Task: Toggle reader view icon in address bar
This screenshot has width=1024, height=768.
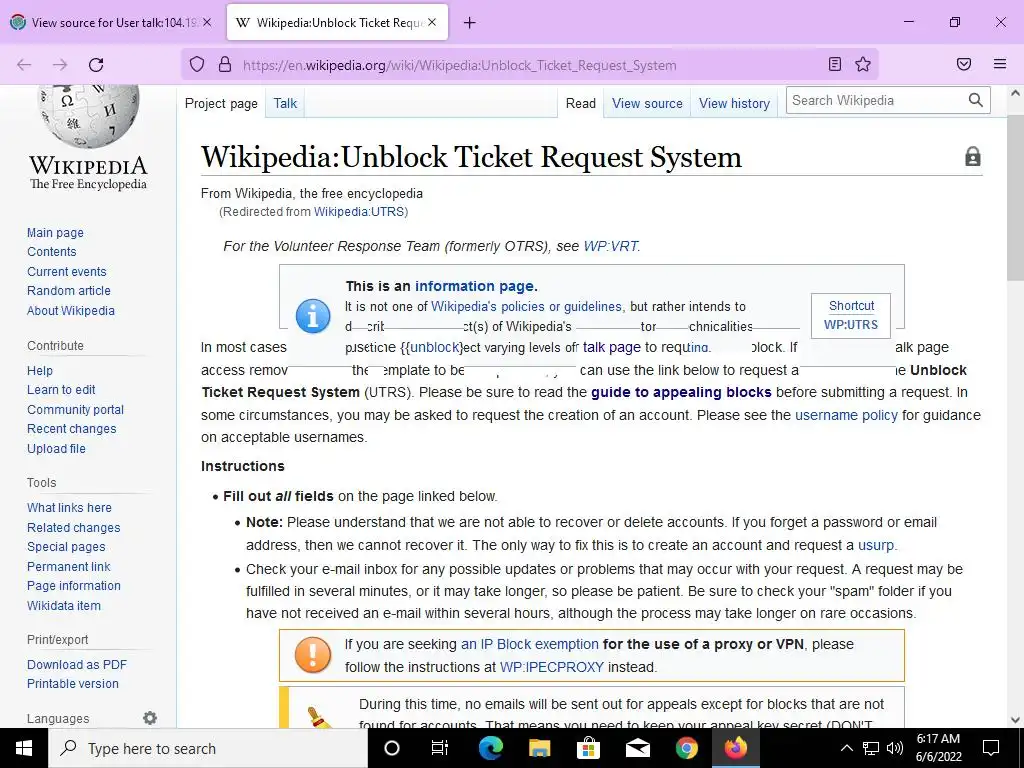Action: coord(835,64)
